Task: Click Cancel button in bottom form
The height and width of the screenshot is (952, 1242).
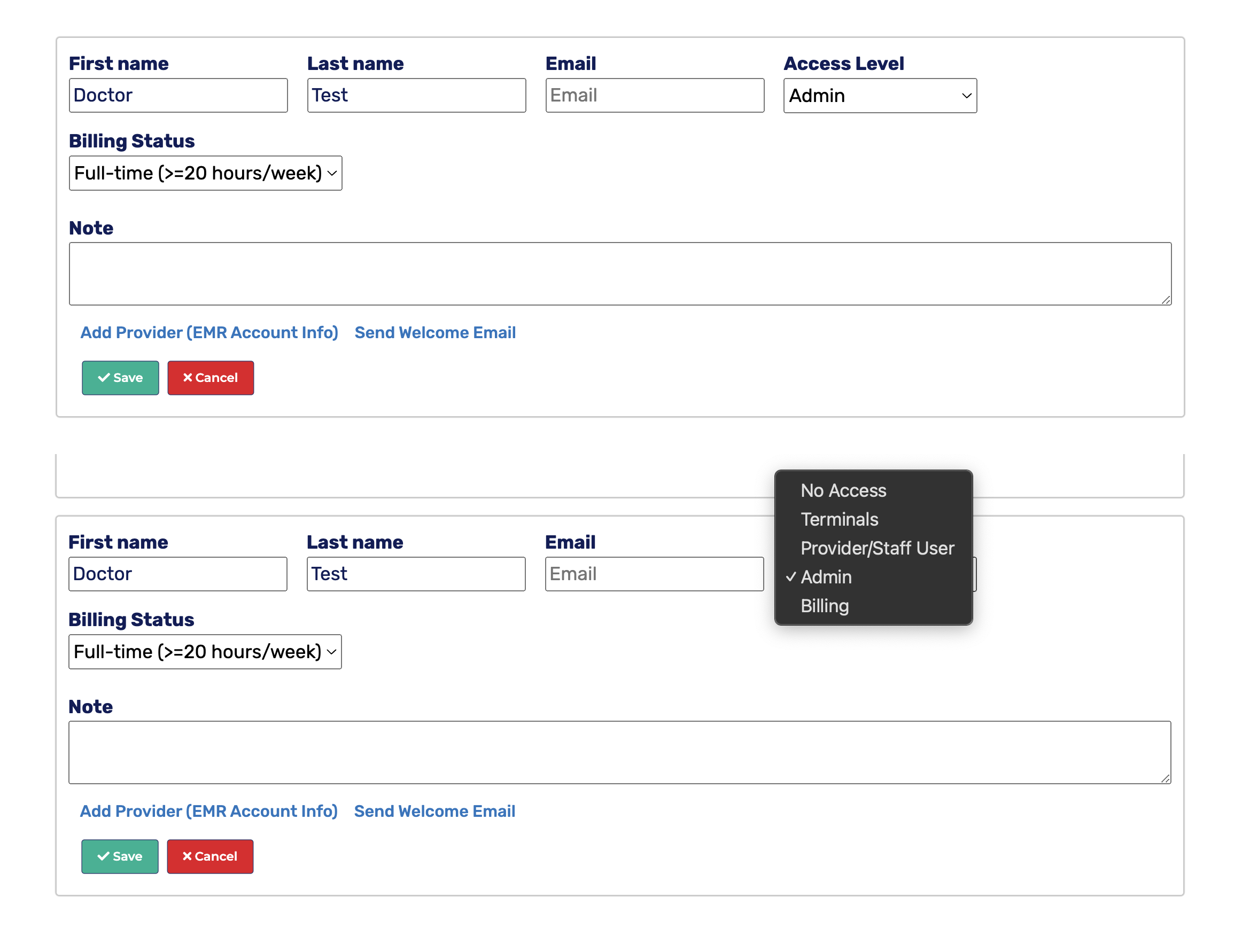Action: 209,856
